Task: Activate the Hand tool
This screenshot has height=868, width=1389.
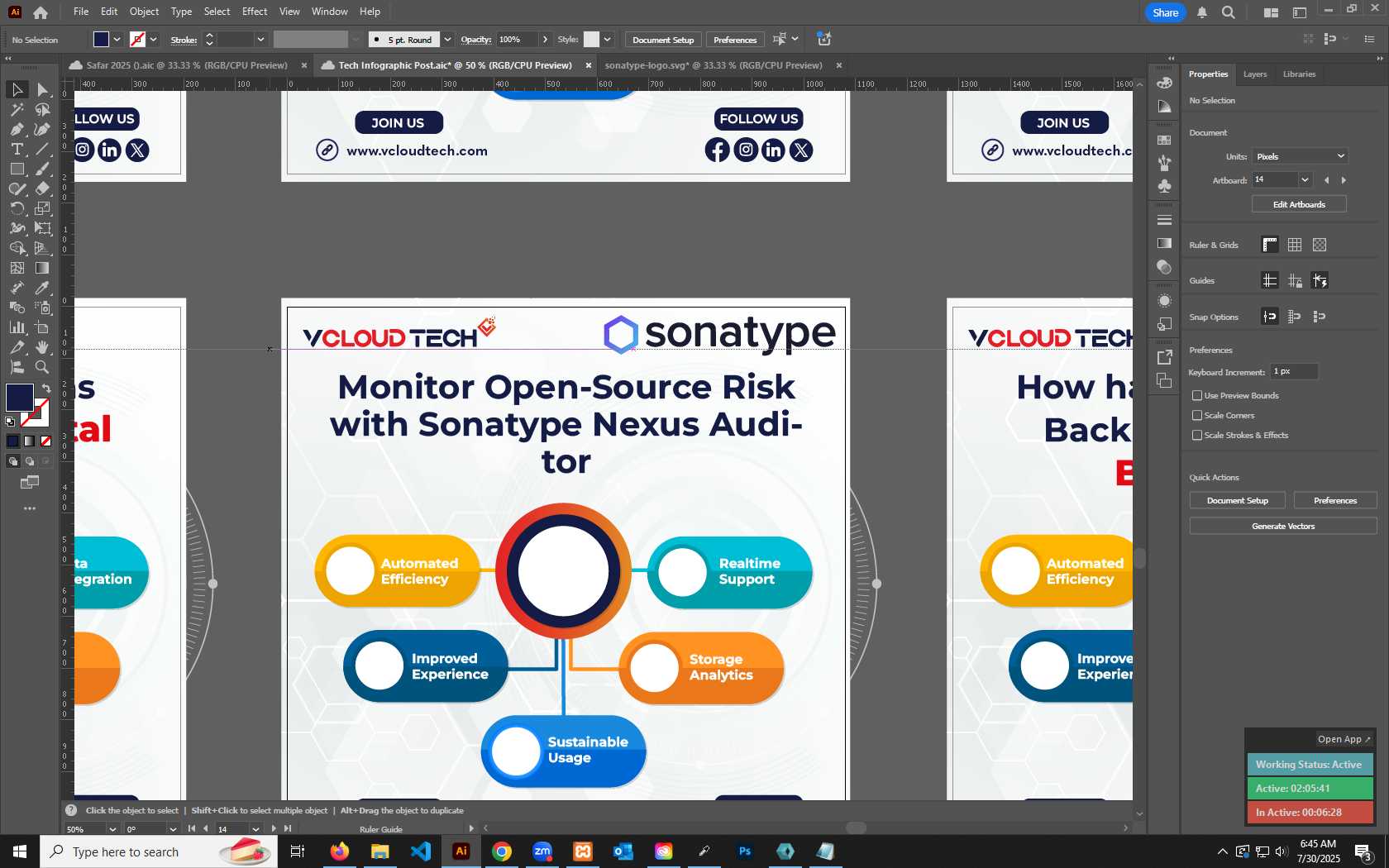Action: [43, 347]
